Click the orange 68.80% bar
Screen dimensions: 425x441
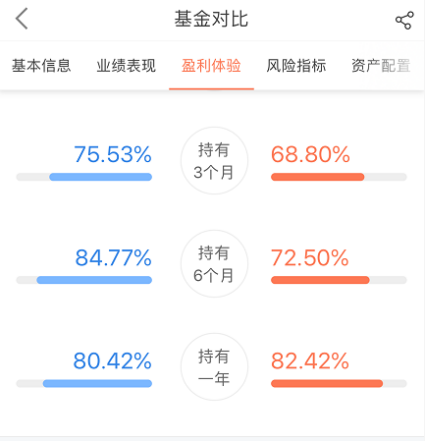pos(318,177)
